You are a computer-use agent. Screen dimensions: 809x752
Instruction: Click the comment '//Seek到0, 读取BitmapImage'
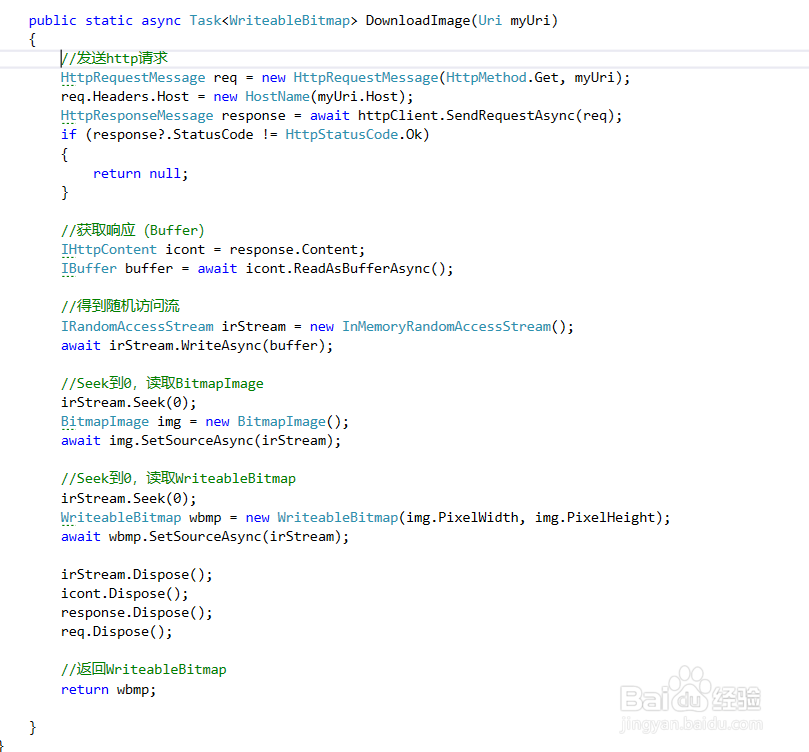point(162,384)
